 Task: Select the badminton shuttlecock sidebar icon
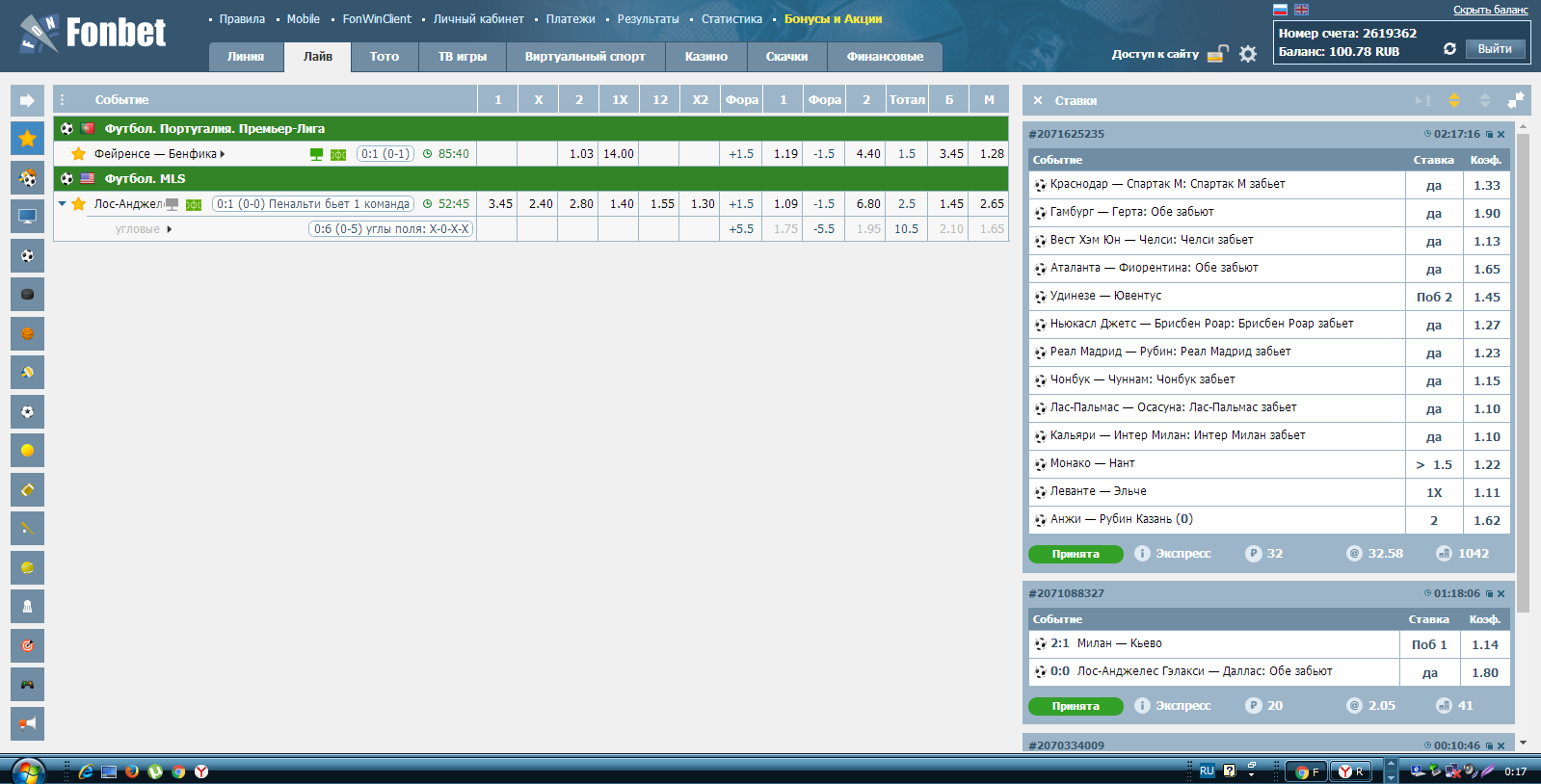[x=27, y=607]
